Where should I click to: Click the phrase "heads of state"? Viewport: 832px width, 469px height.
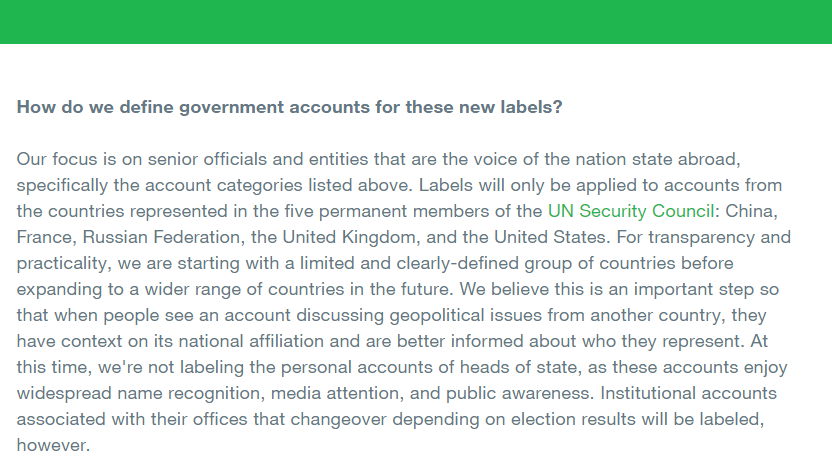(518, 367)
